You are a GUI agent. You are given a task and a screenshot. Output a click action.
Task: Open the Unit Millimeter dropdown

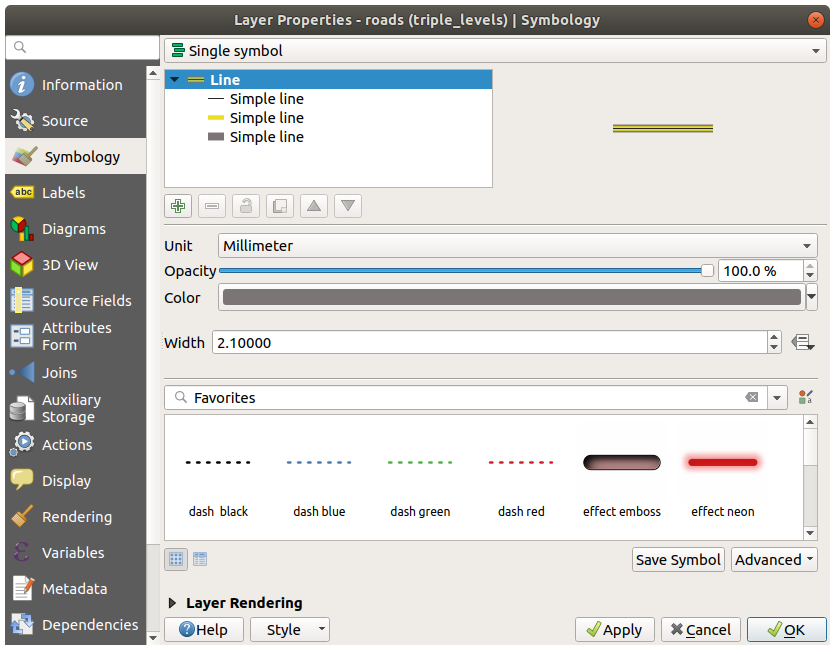click(517, 246)
